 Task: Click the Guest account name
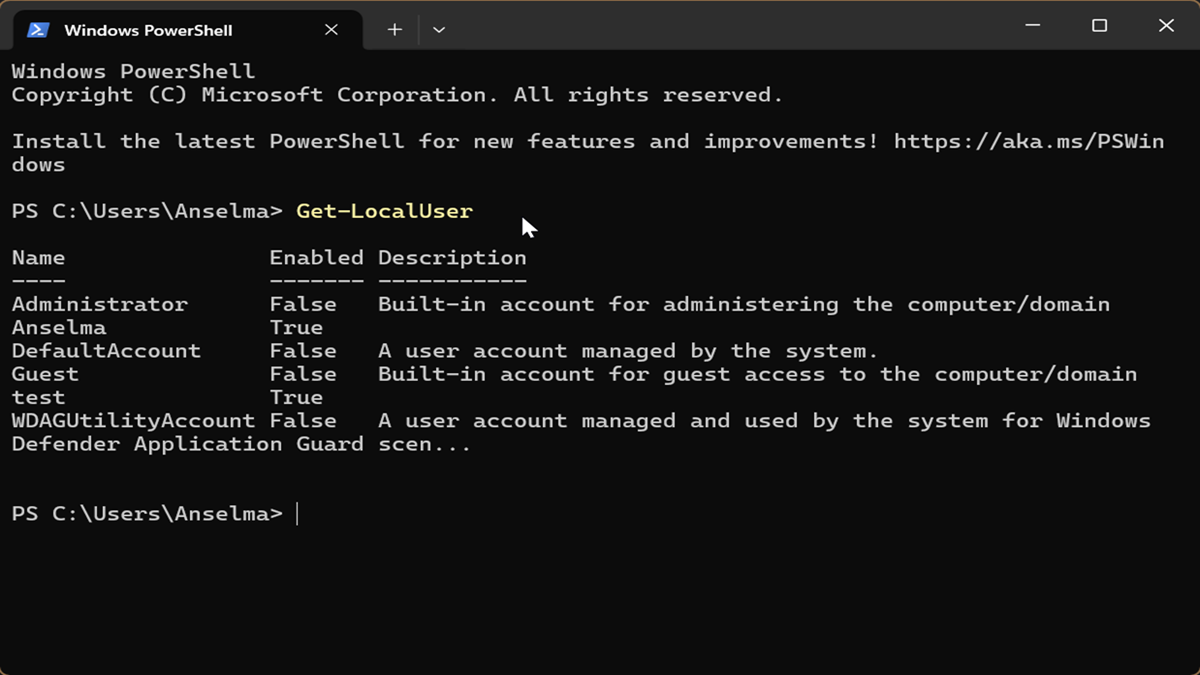45,374
